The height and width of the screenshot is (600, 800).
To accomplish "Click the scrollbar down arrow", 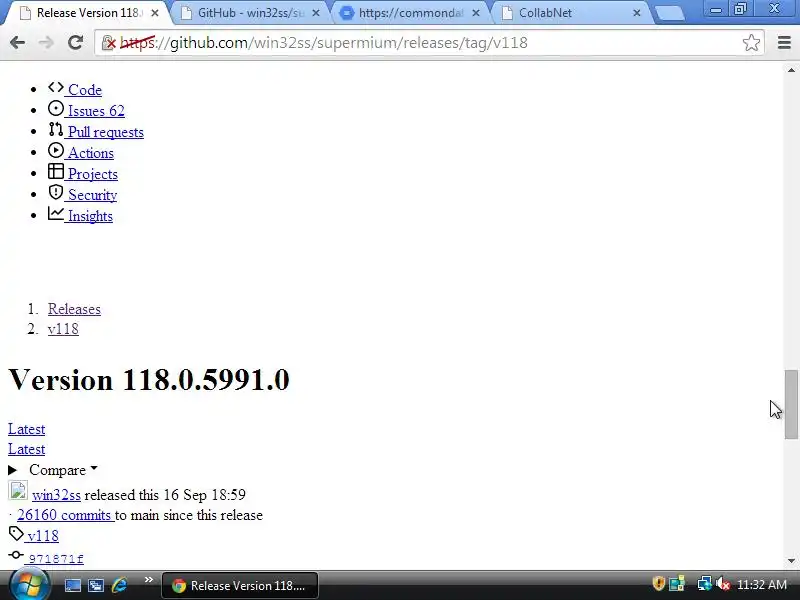I will point(791,561).
